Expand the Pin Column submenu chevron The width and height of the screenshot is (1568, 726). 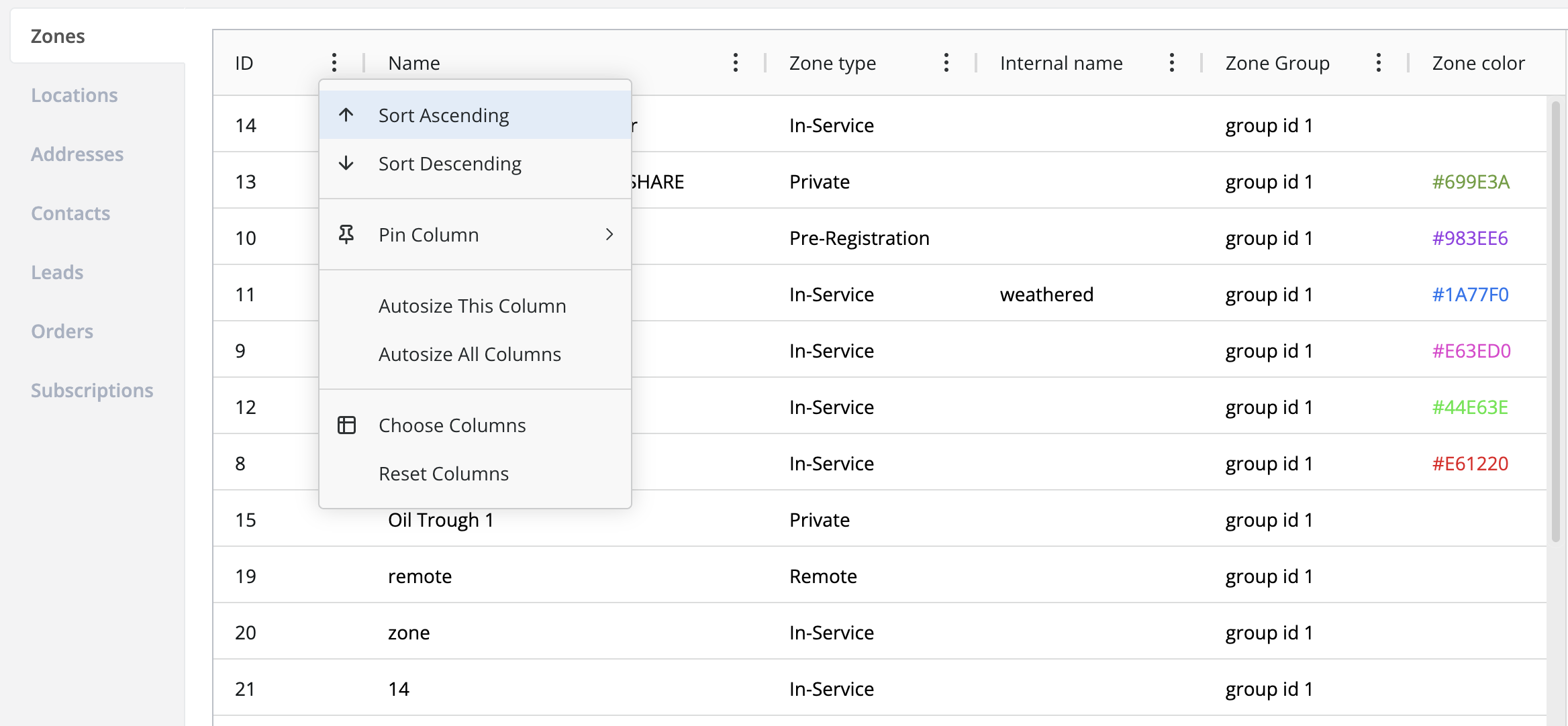coord(609,235)
